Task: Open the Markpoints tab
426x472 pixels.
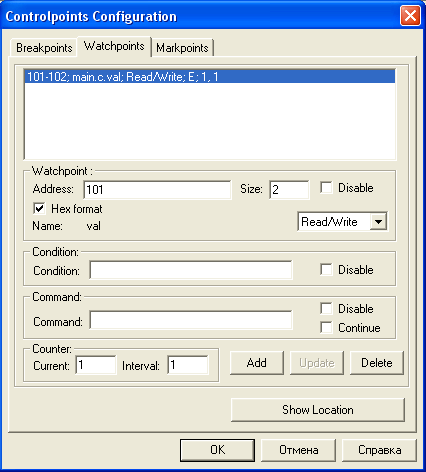Action: (182, 48)
